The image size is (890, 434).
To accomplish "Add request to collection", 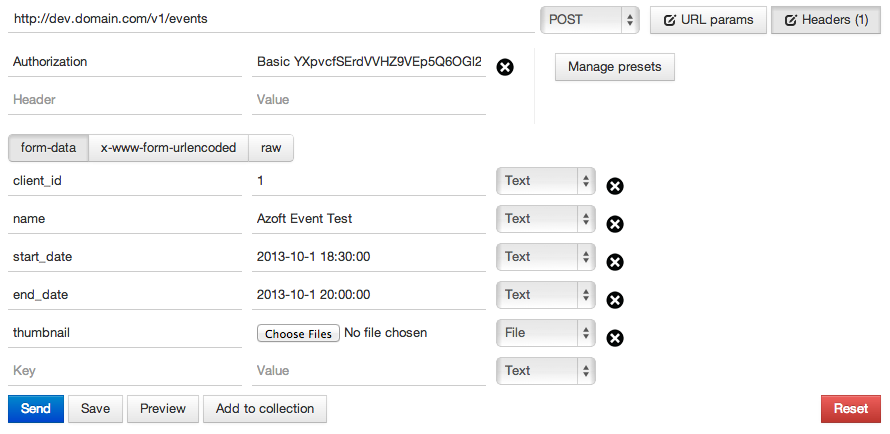I will pos(265,409).
